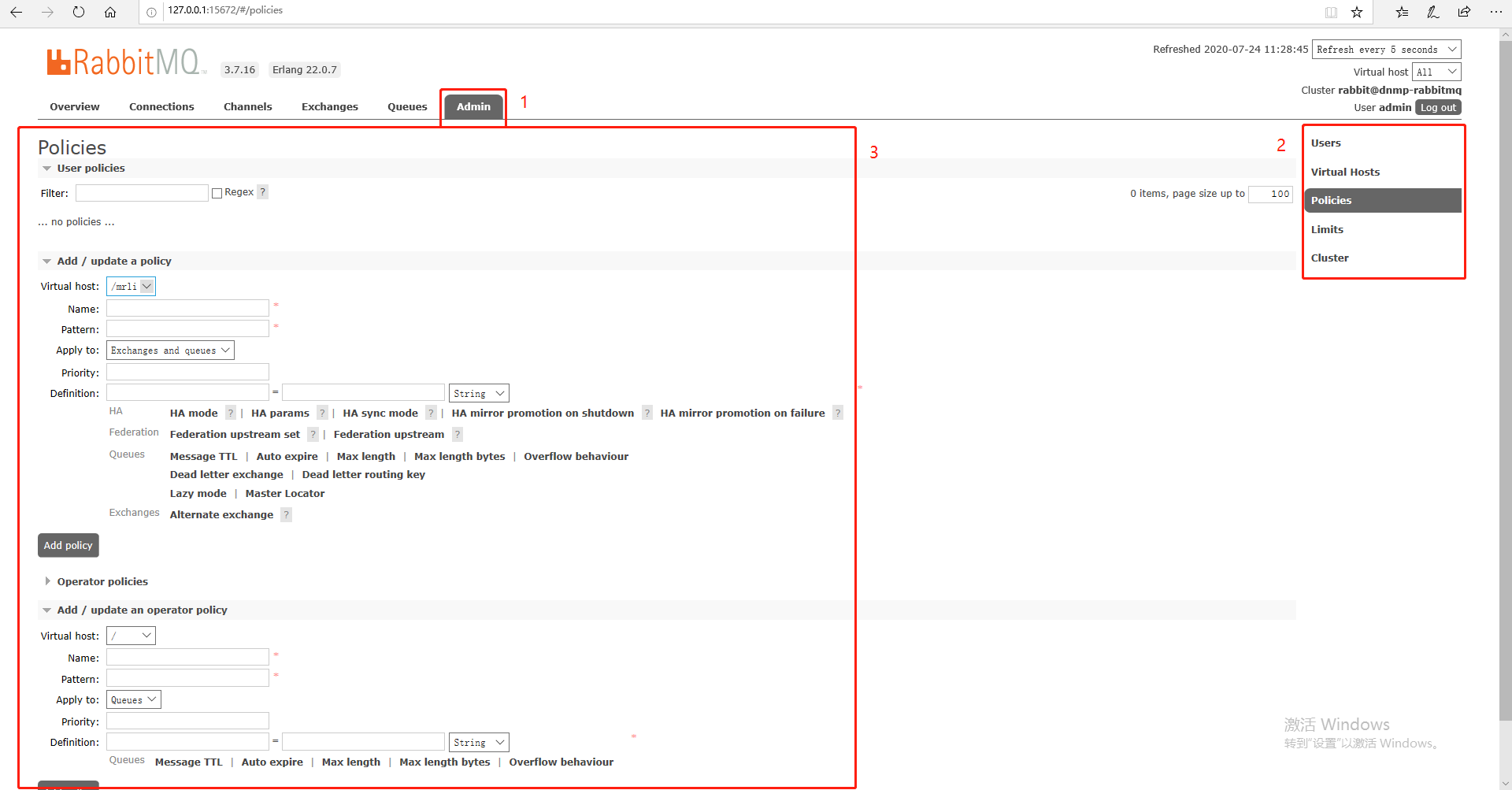Open the add notes pen tool
The width and height of the screenshot is (1512, 790).
(1433, 12)
